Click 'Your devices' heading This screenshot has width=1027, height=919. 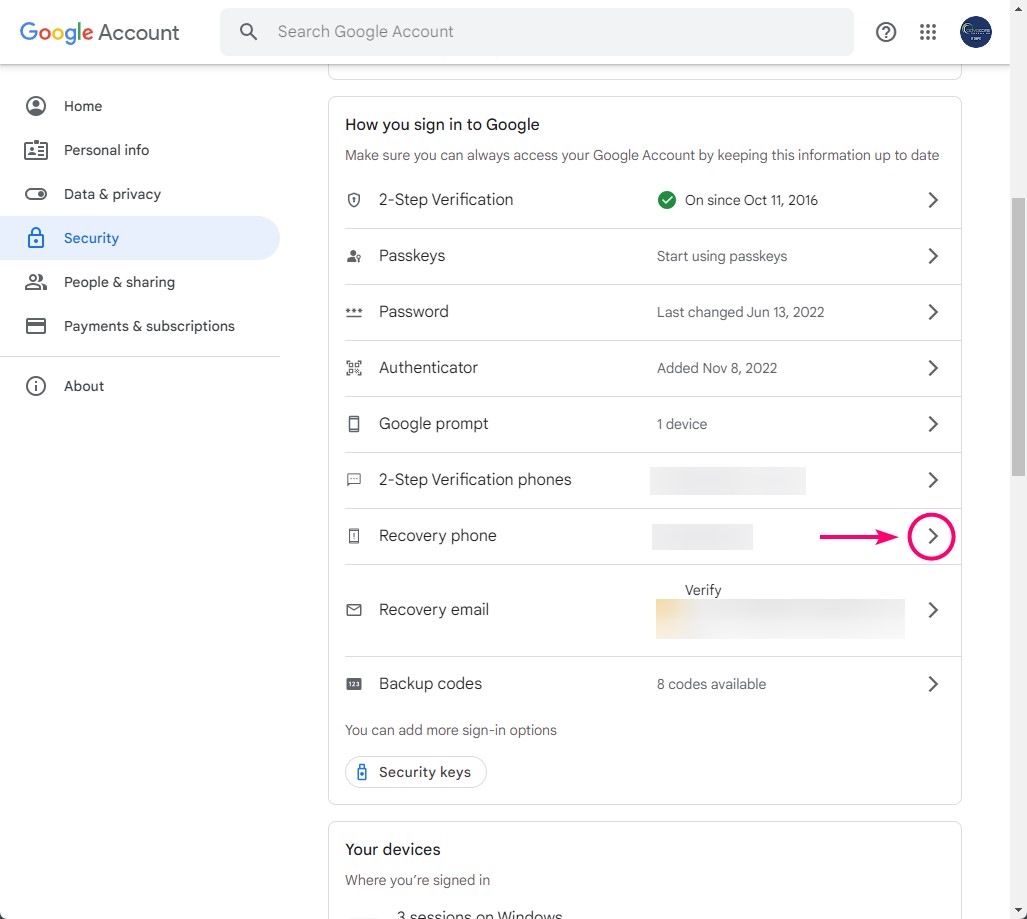click(x=393, y=850)
